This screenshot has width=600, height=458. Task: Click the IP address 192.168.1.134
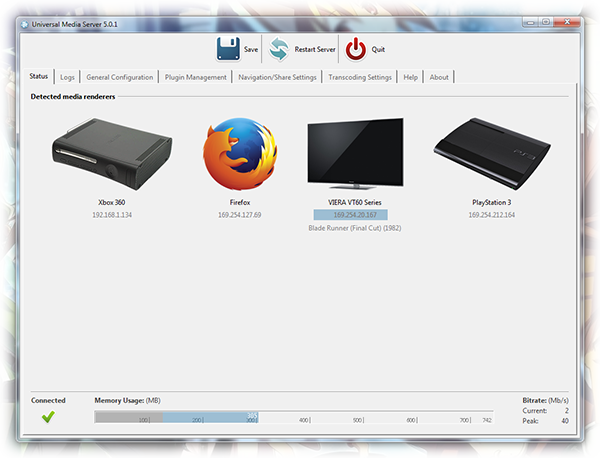(x=112, y=215)
